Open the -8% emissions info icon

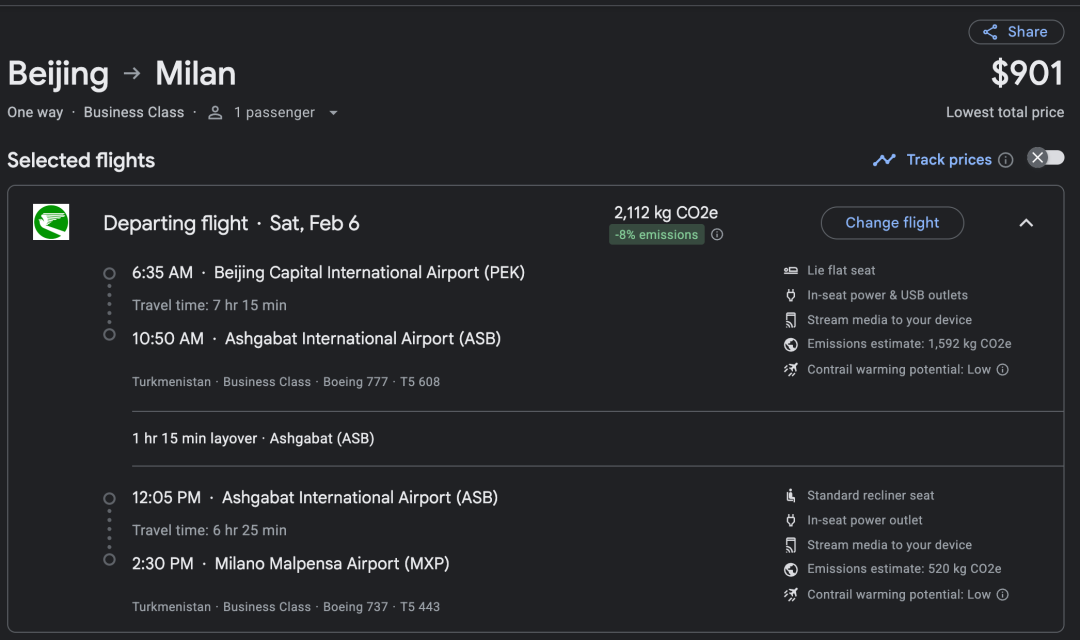(x=717, y=235)
